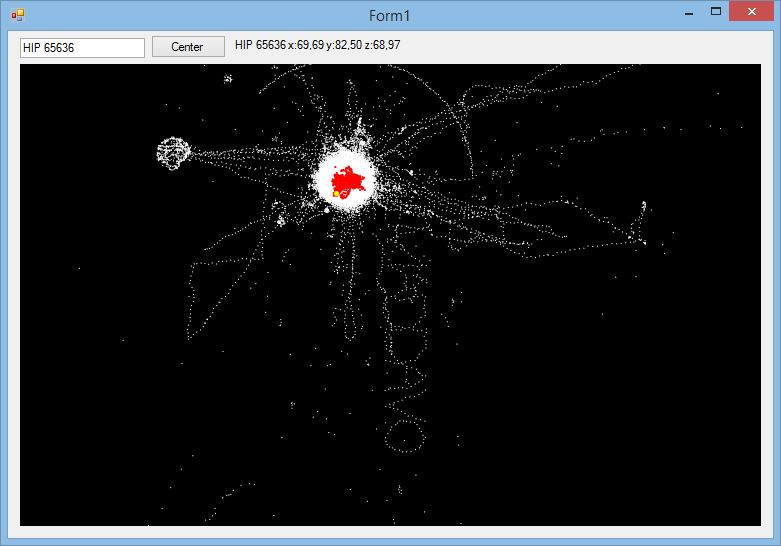The height and width of the screenshot is (546, 781).
Task: Click the spherical star cluster on the left
Action: (173, 153)
